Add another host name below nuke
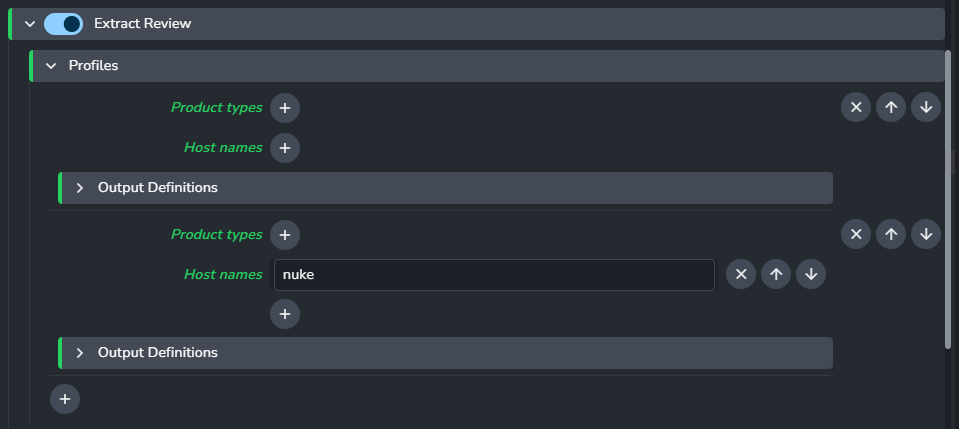 pos(285,314)
